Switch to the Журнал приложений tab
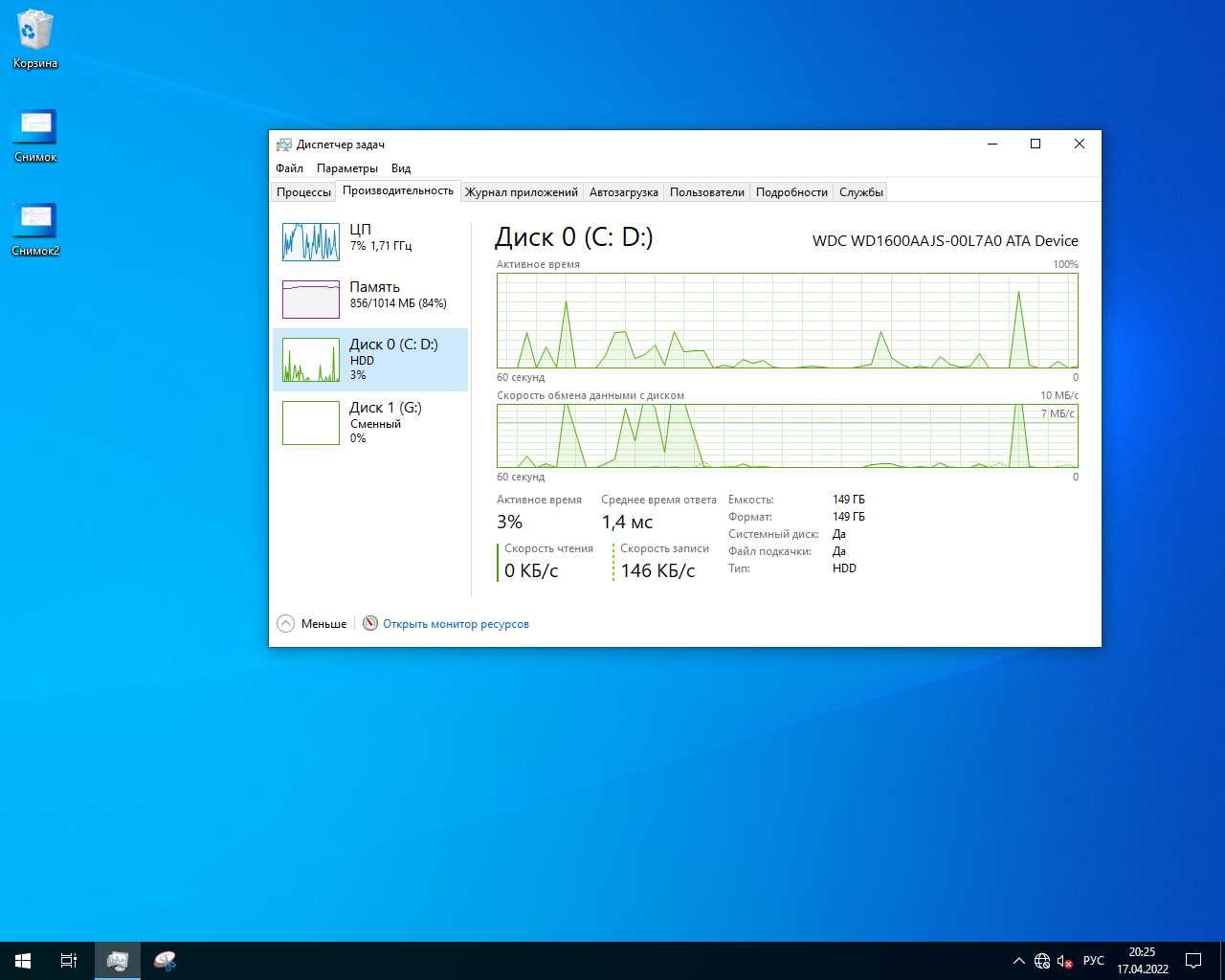1225x980 pixels. [522, 192]
